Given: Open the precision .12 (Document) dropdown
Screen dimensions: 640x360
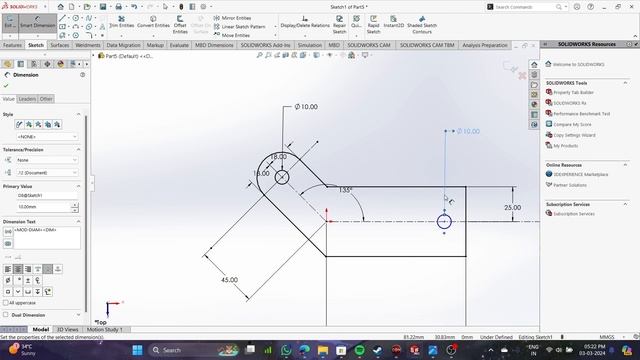Looking at the screenshot, I should (x=47, y=173).
